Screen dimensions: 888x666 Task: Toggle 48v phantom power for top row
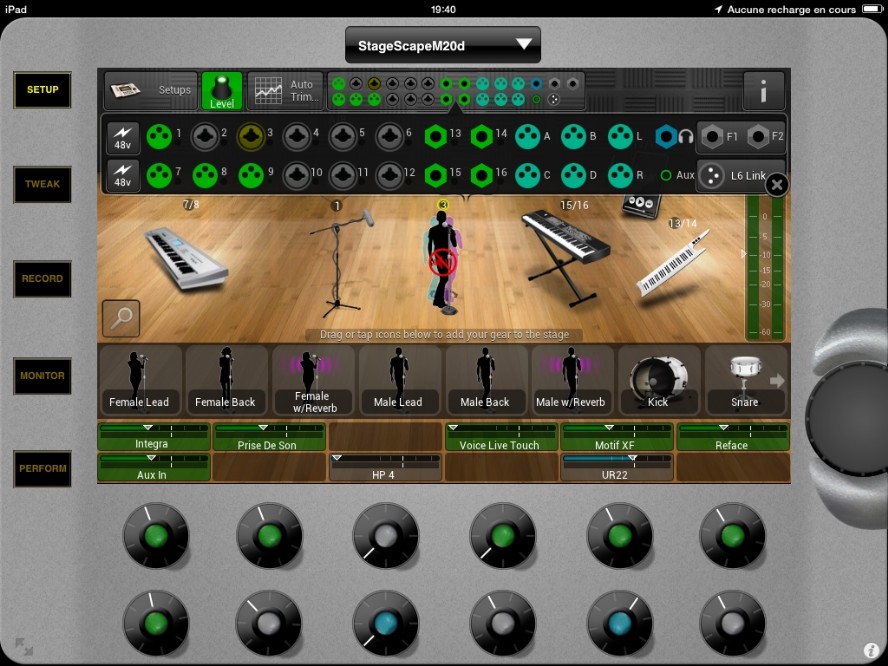(122, 137)
